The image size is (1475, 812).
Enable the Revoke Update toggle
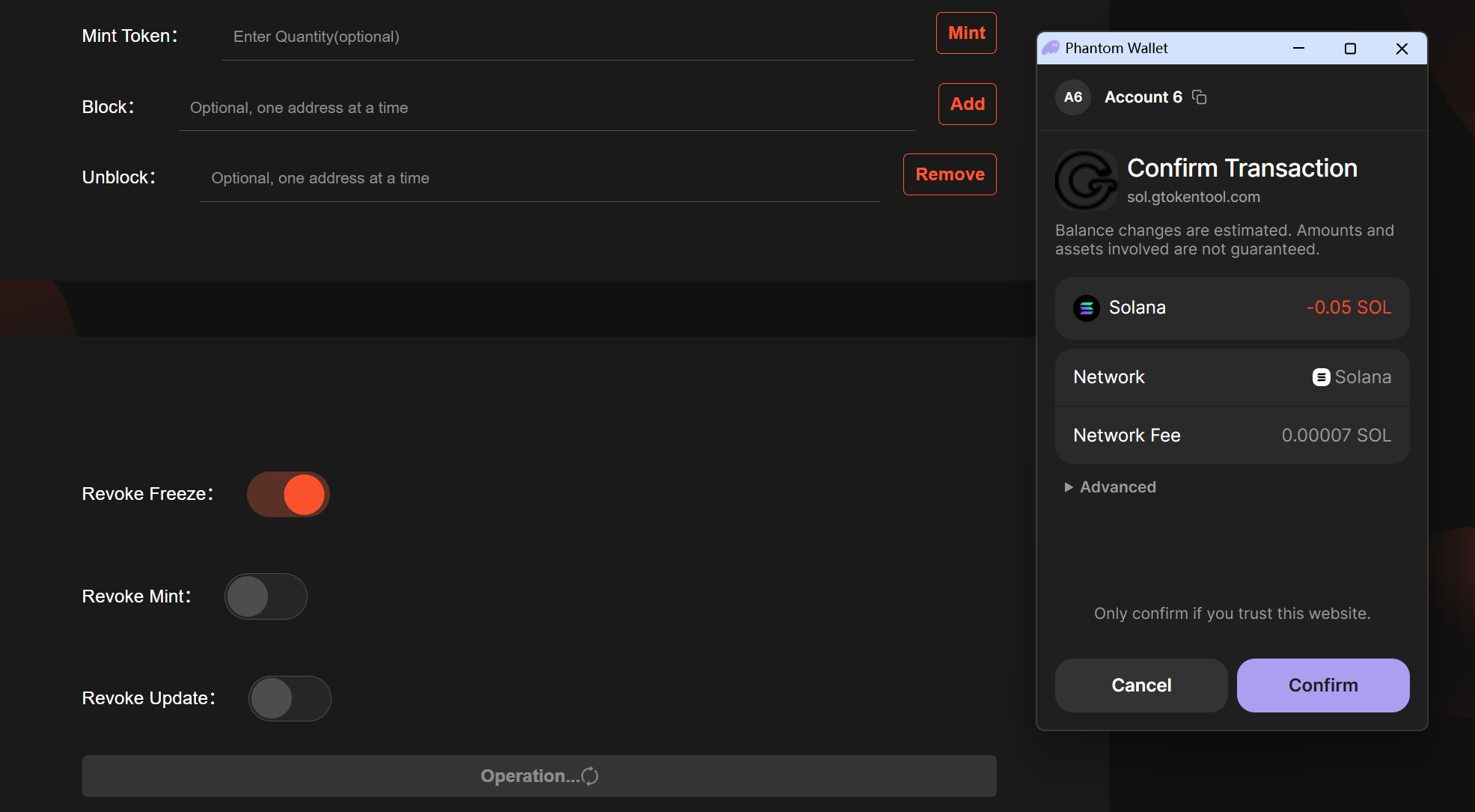point(290,698)
